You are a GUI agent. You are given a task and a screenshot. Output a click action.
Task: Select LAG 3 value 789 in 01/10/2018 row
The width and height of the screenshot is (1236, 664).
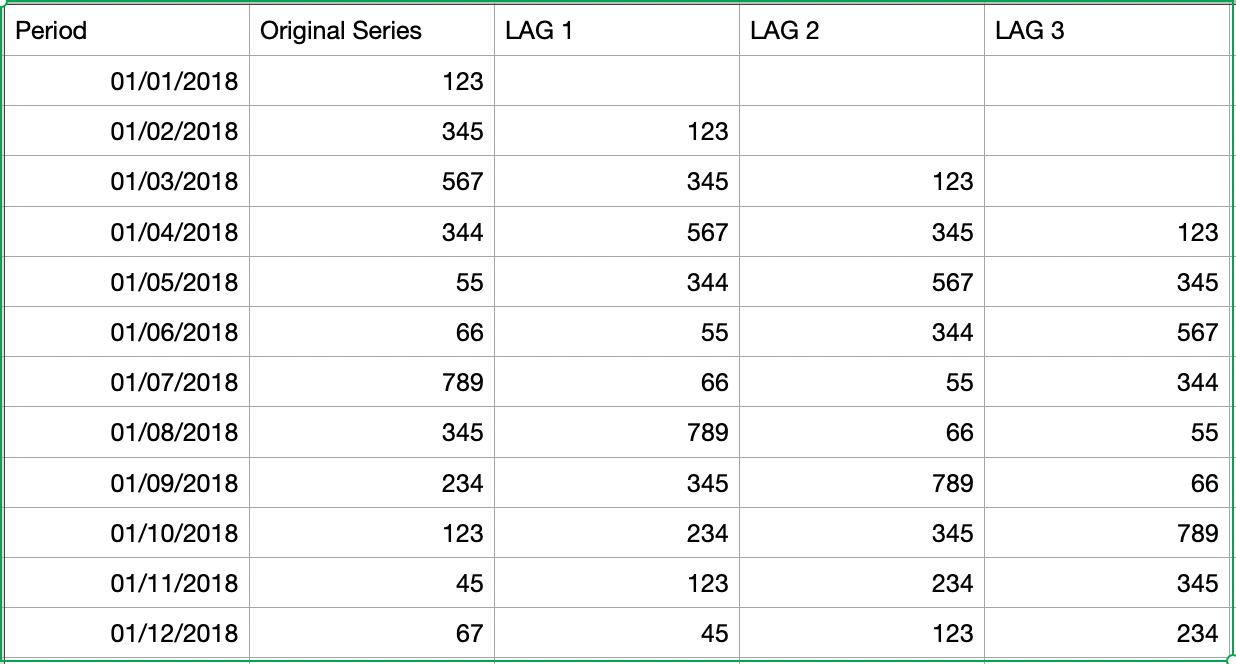(1105, 533)
